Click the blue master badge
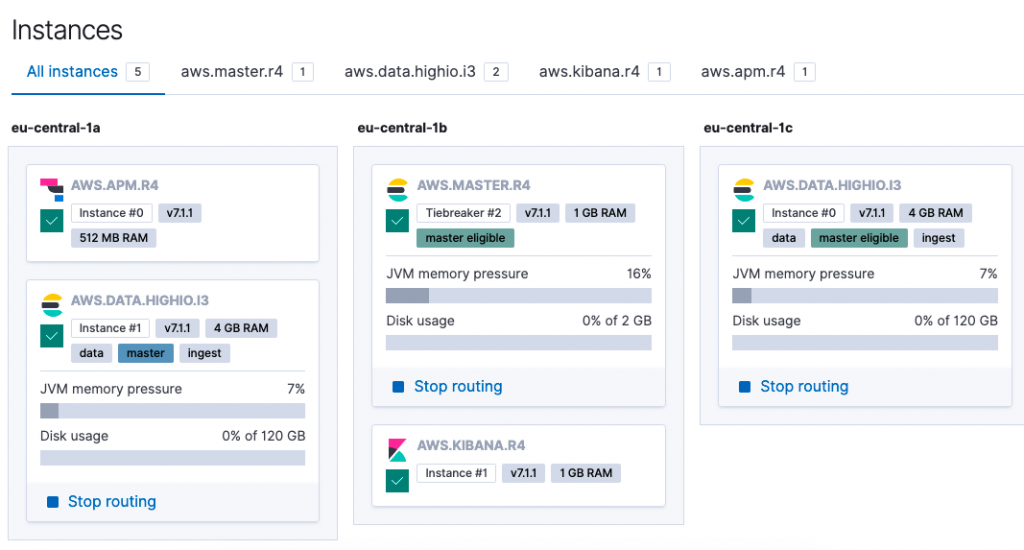The height and width of the screenshot is (550, 1024). pos(146,353)
